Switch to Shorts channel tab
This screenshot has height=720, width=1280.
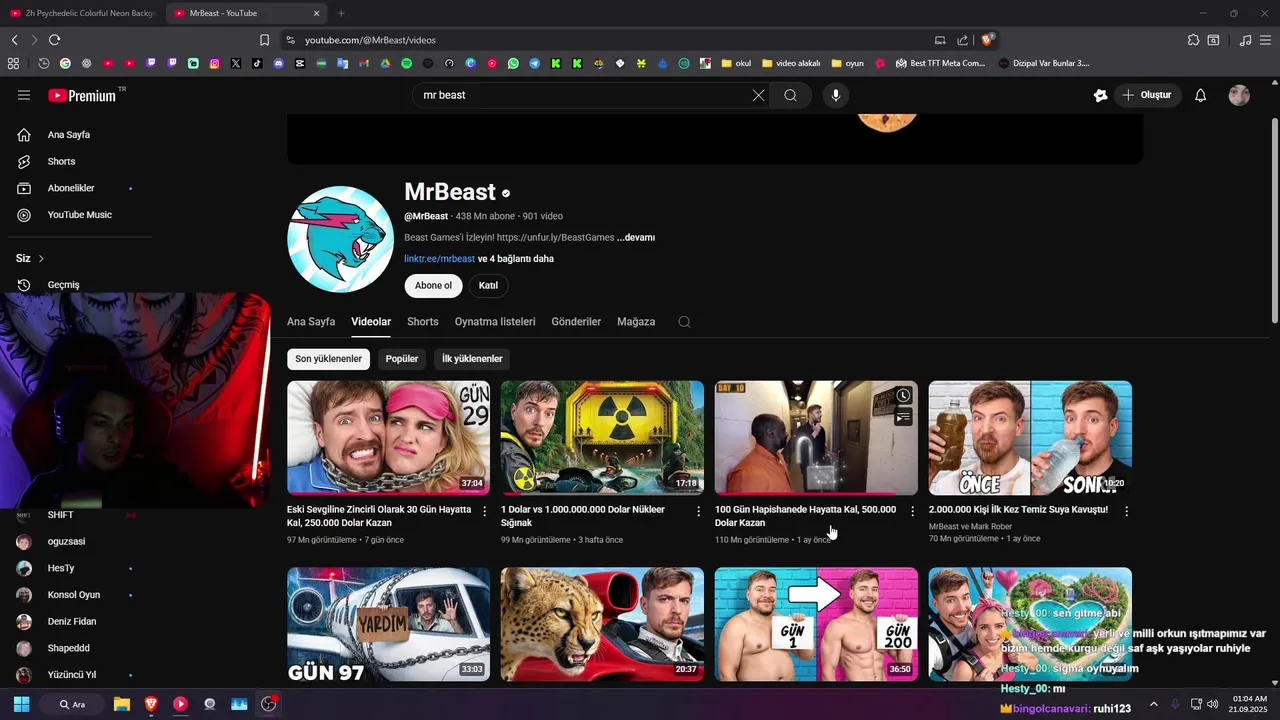423,322
